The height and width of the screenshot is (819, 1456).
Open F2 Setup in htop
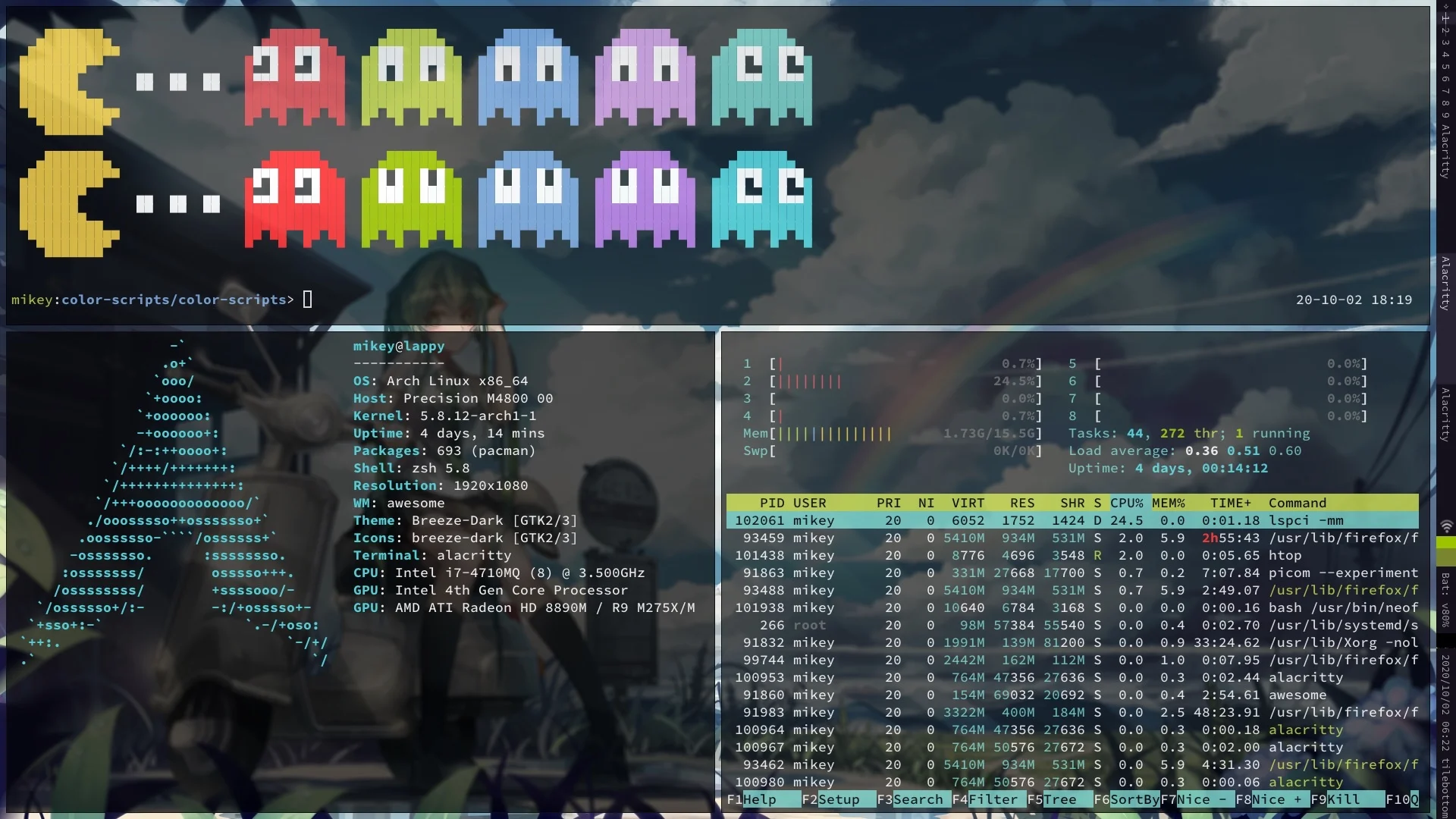[837, 799]
